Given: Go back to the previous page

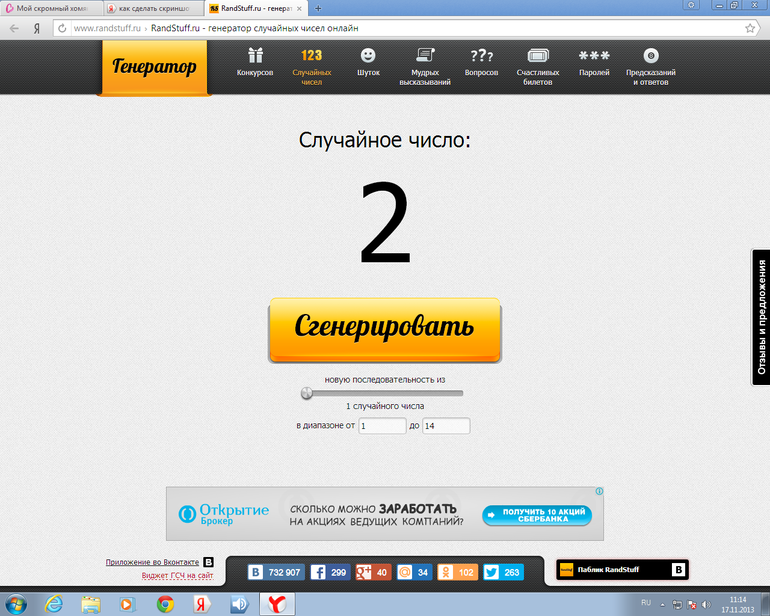Looking at the screenshot, I should (14, 28).
